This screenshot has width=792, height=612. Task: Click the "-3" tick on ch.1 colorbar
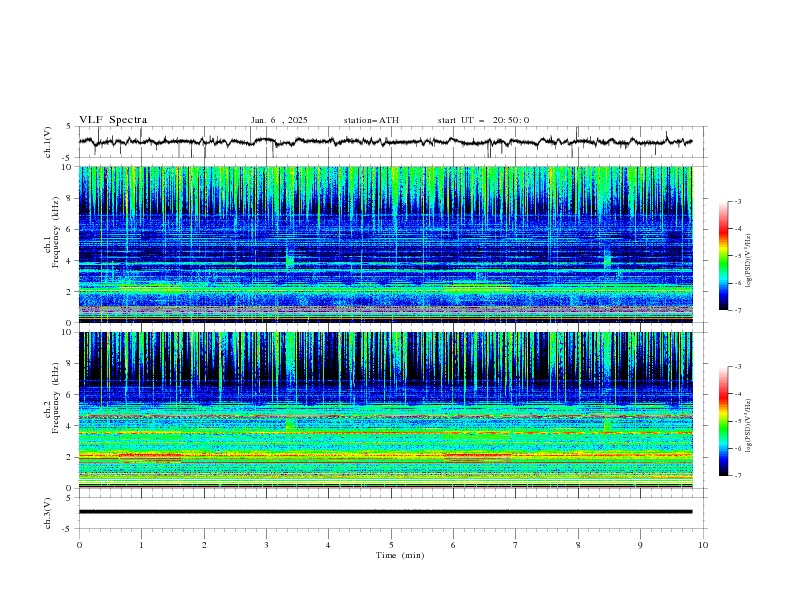click(x=737, y=201)
